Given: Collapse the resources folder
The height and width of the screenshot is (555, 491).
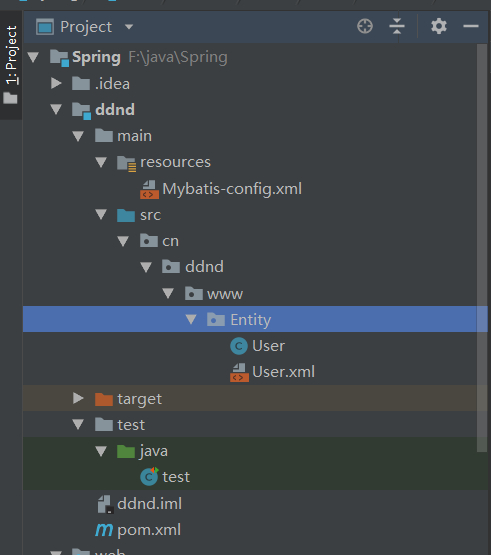Looking at the screenshot, I should coord(101,162).
